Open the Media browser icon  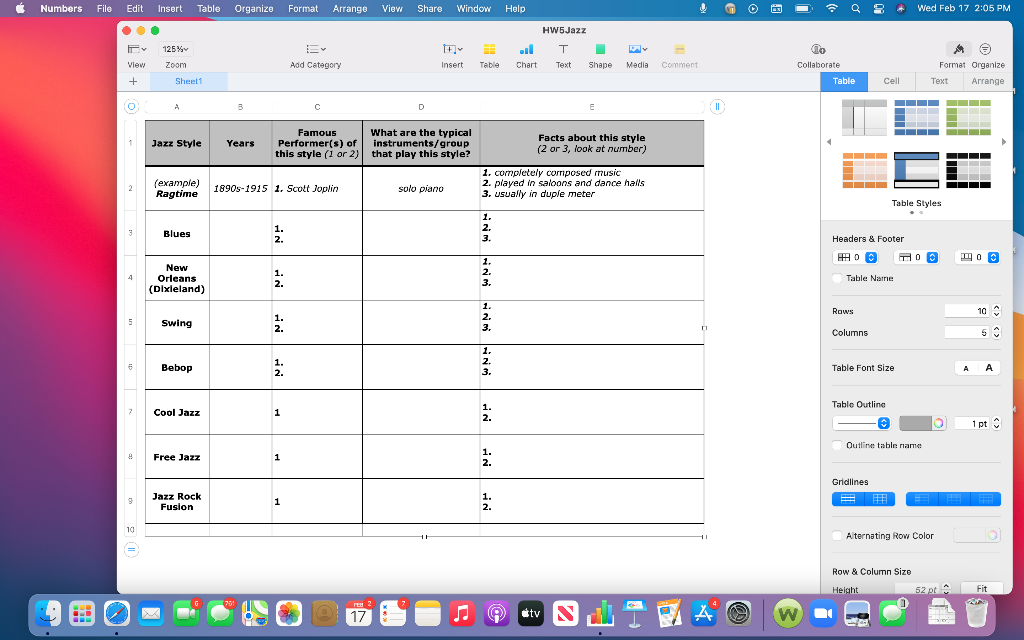click(636, 48)
